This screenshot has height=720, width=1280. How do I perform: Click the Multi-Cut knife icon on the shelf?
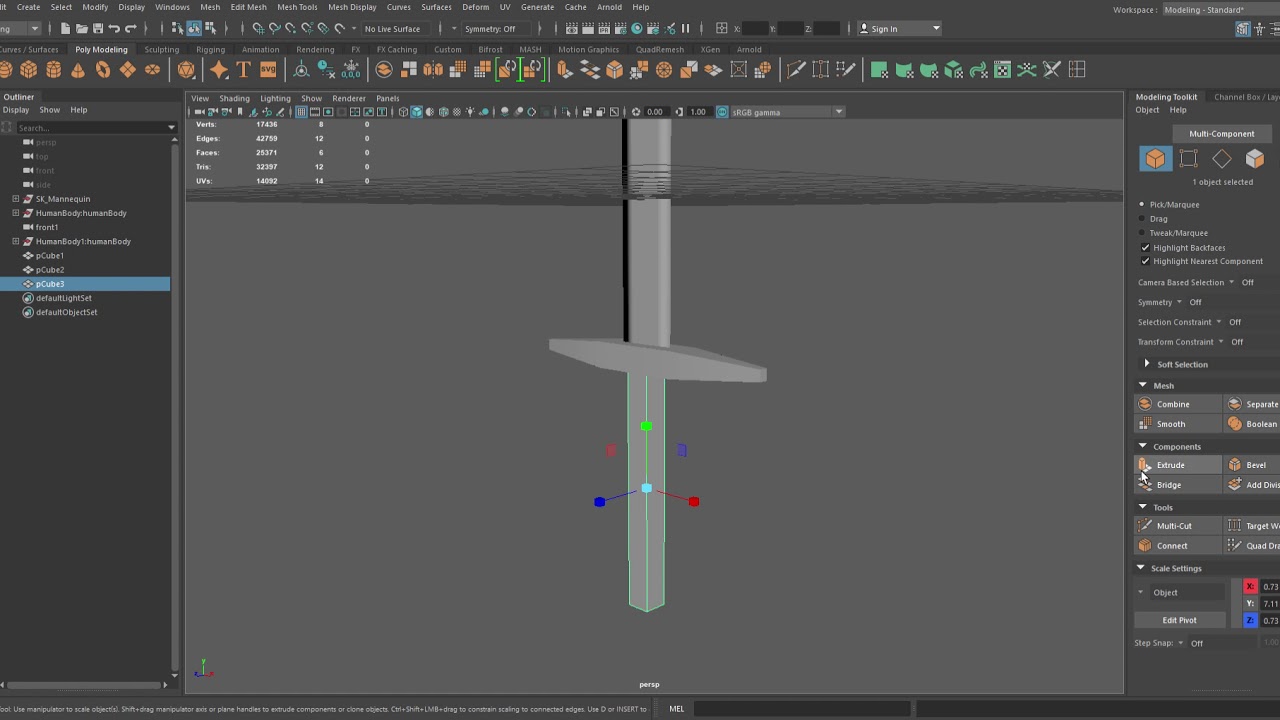point(796,69)
